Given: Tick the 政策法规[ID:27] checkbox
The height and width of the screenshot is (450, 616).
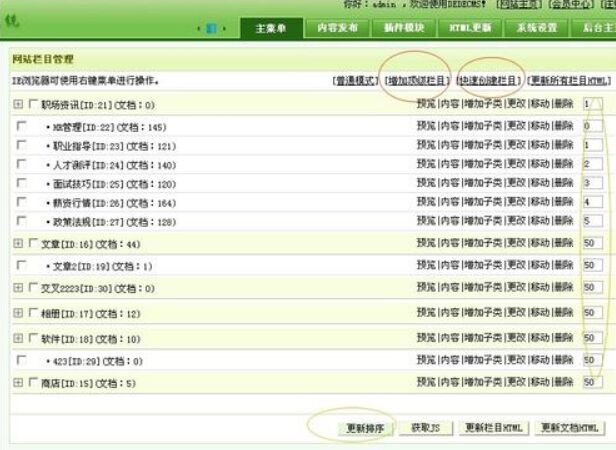Looking at the screenshot, I should 21,221.
